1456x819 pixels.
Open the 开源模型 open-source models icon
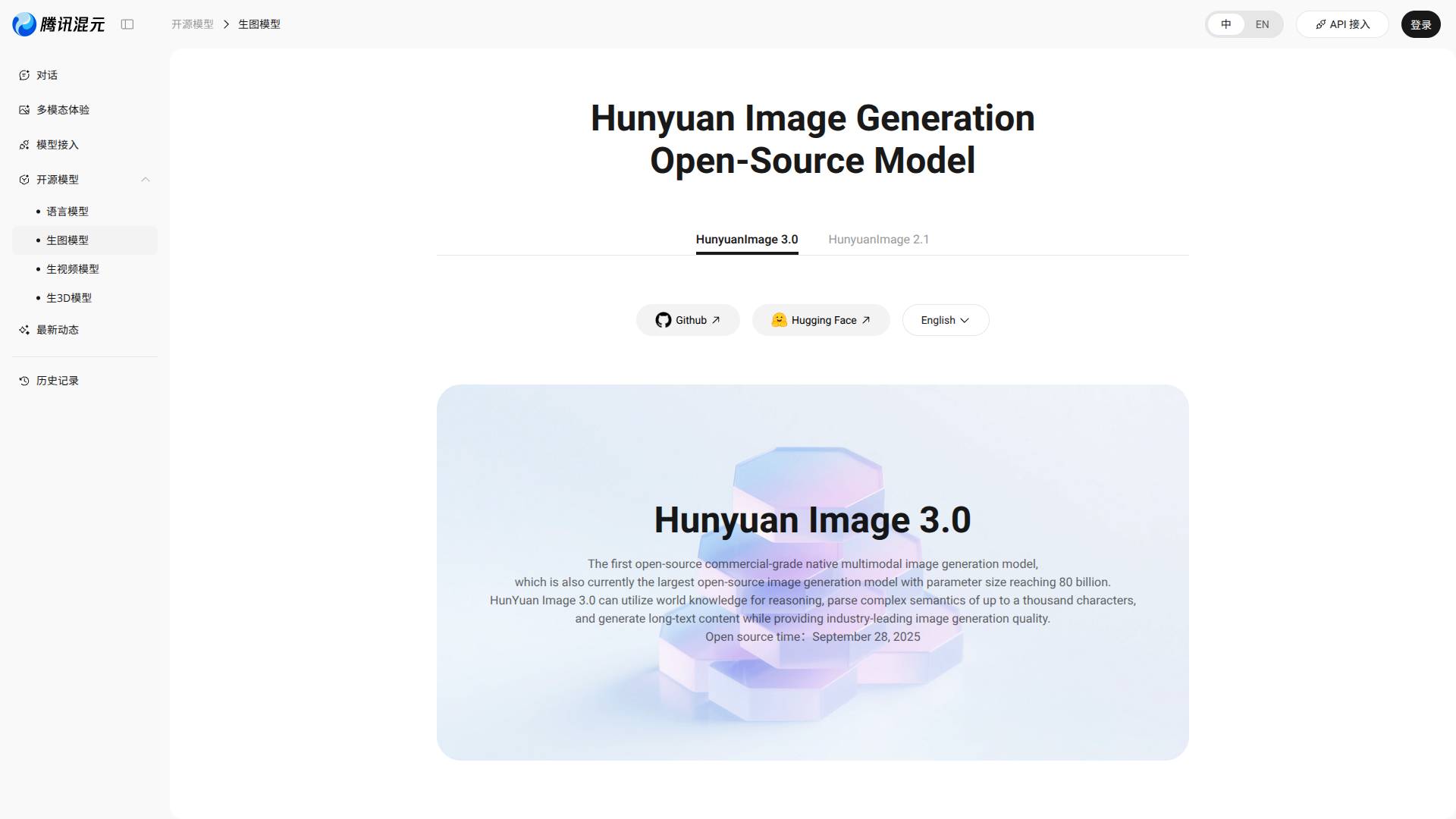24,179
